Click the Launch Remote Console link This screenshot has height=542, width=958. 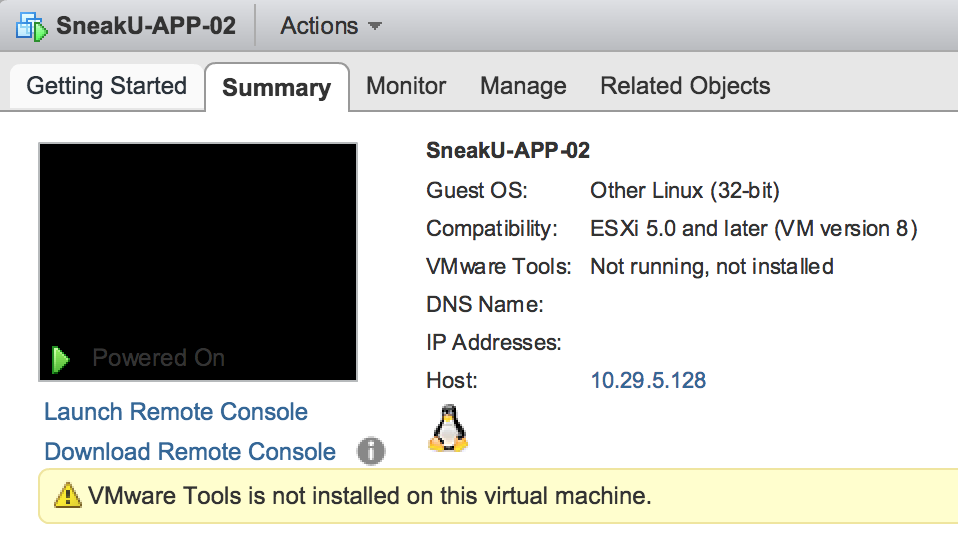tap(176, 412)
